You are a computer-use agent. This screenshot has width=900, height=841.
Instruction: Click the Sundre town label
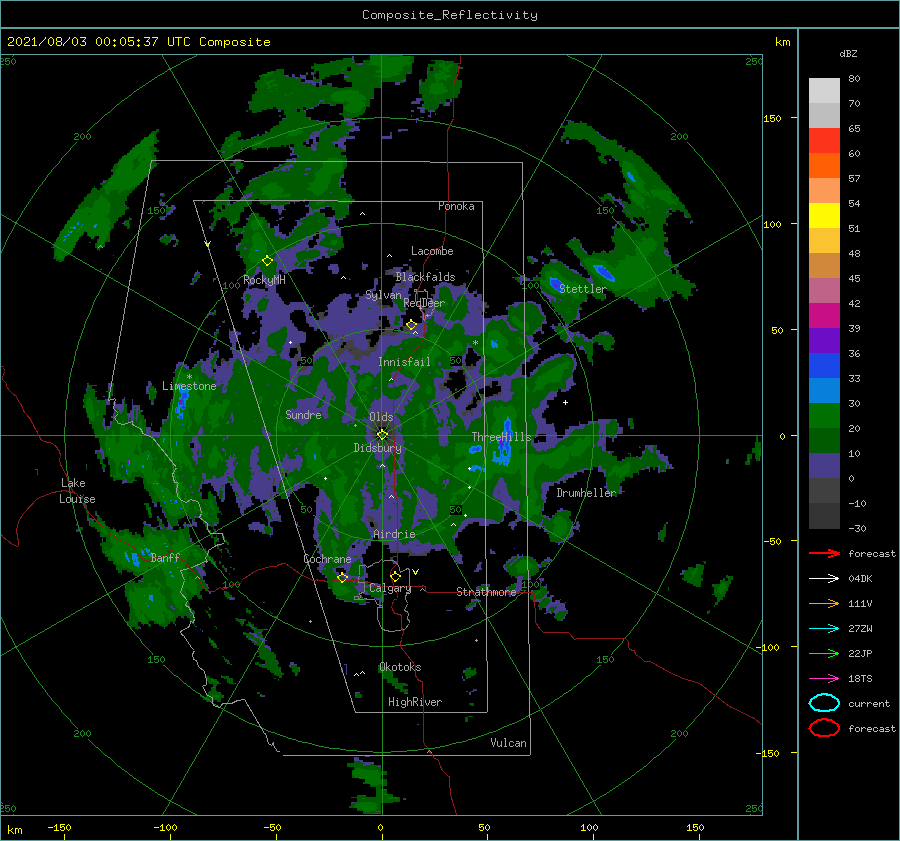[303, 414]
